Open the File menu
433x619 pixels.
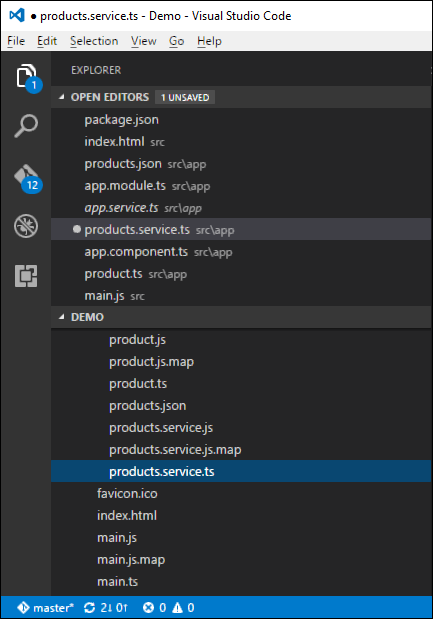click(x=16, y=41)
